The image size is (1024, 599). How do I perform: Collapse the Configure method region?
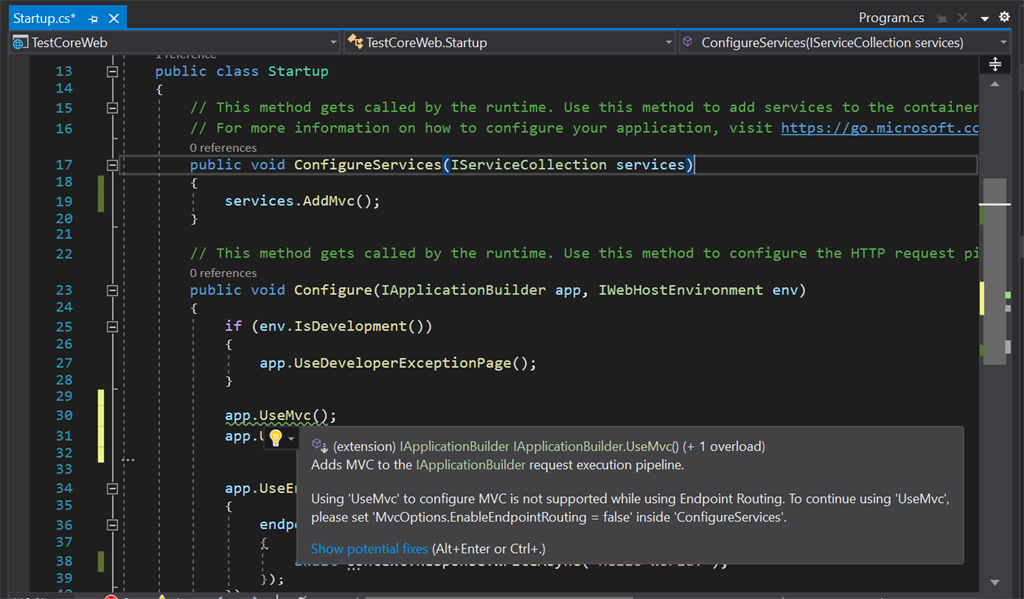click(x=112, y=290)
